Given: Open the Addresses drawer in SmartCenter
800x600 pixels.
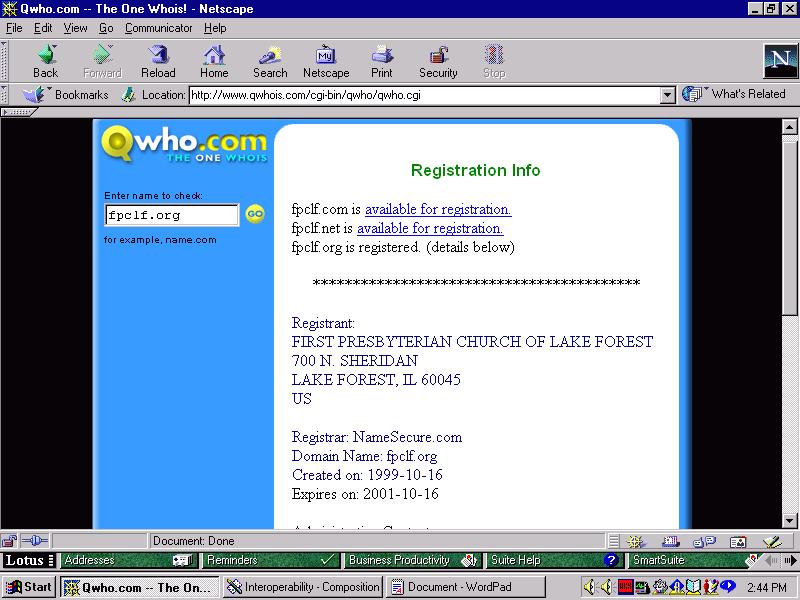Looking at the screenshot, I should (x=129, y=560).
